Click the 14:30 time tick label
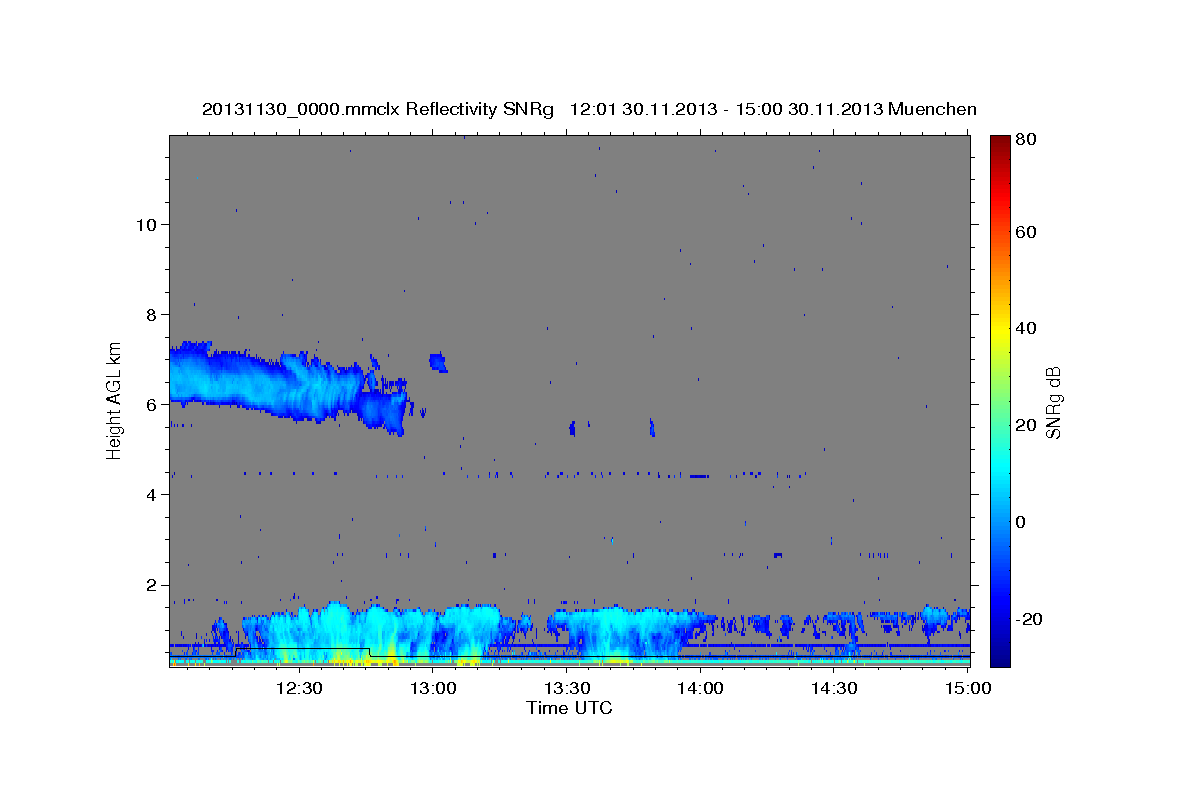1200x800 pixels. [x=835, y=688]
